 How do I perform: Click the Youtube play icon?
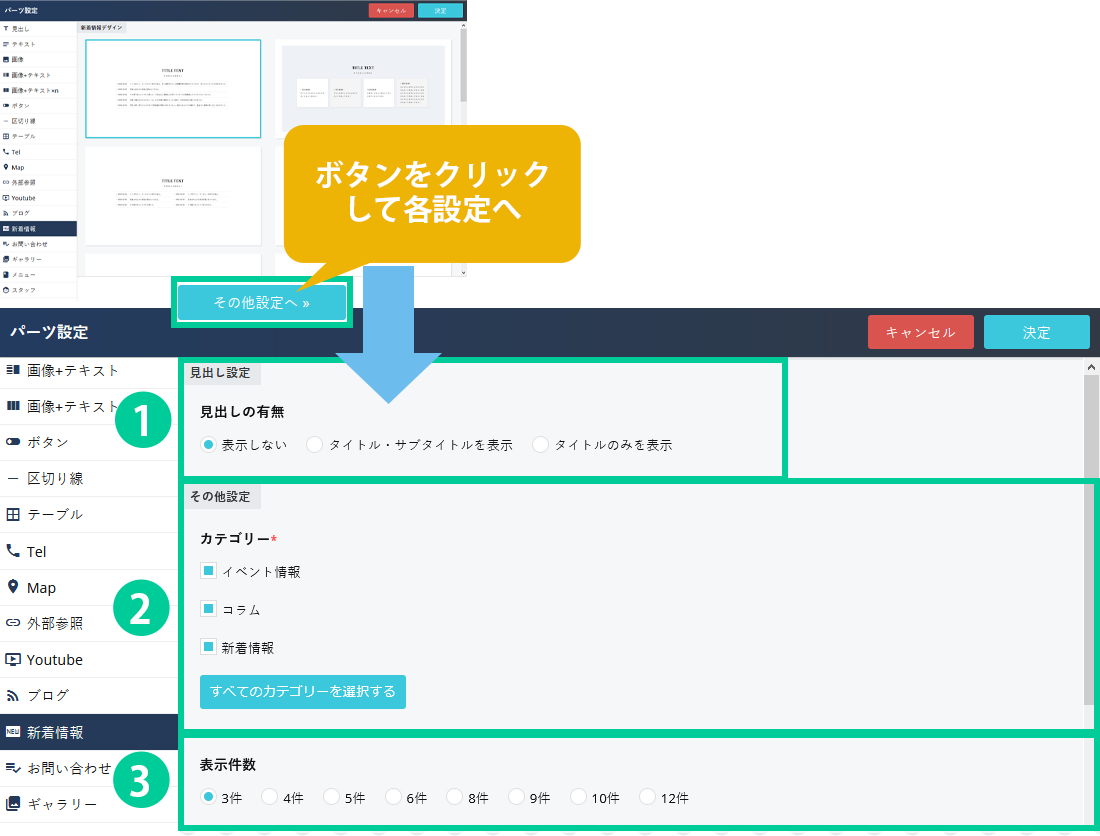13,660
